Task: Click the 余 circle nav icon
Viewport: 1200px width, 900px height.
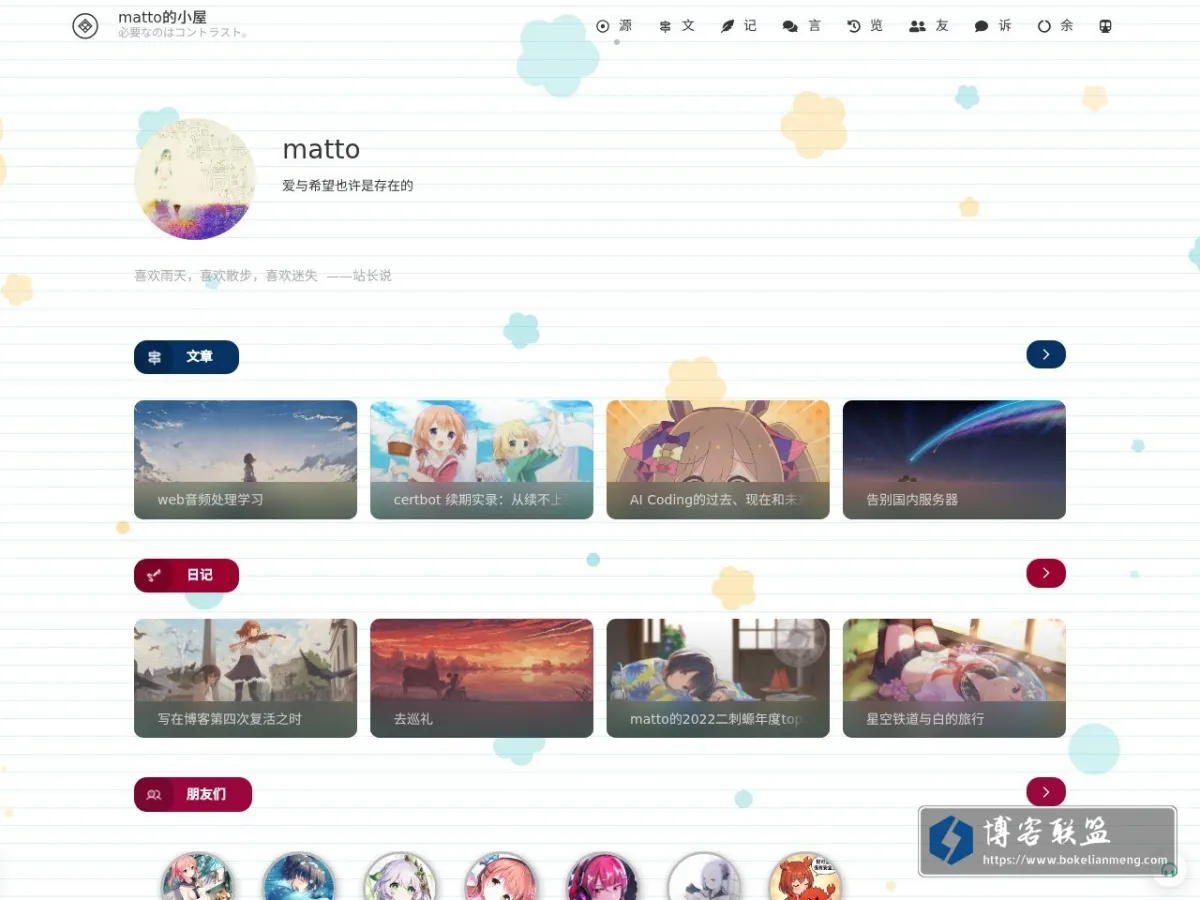Action: click(x=1044, y=26)
